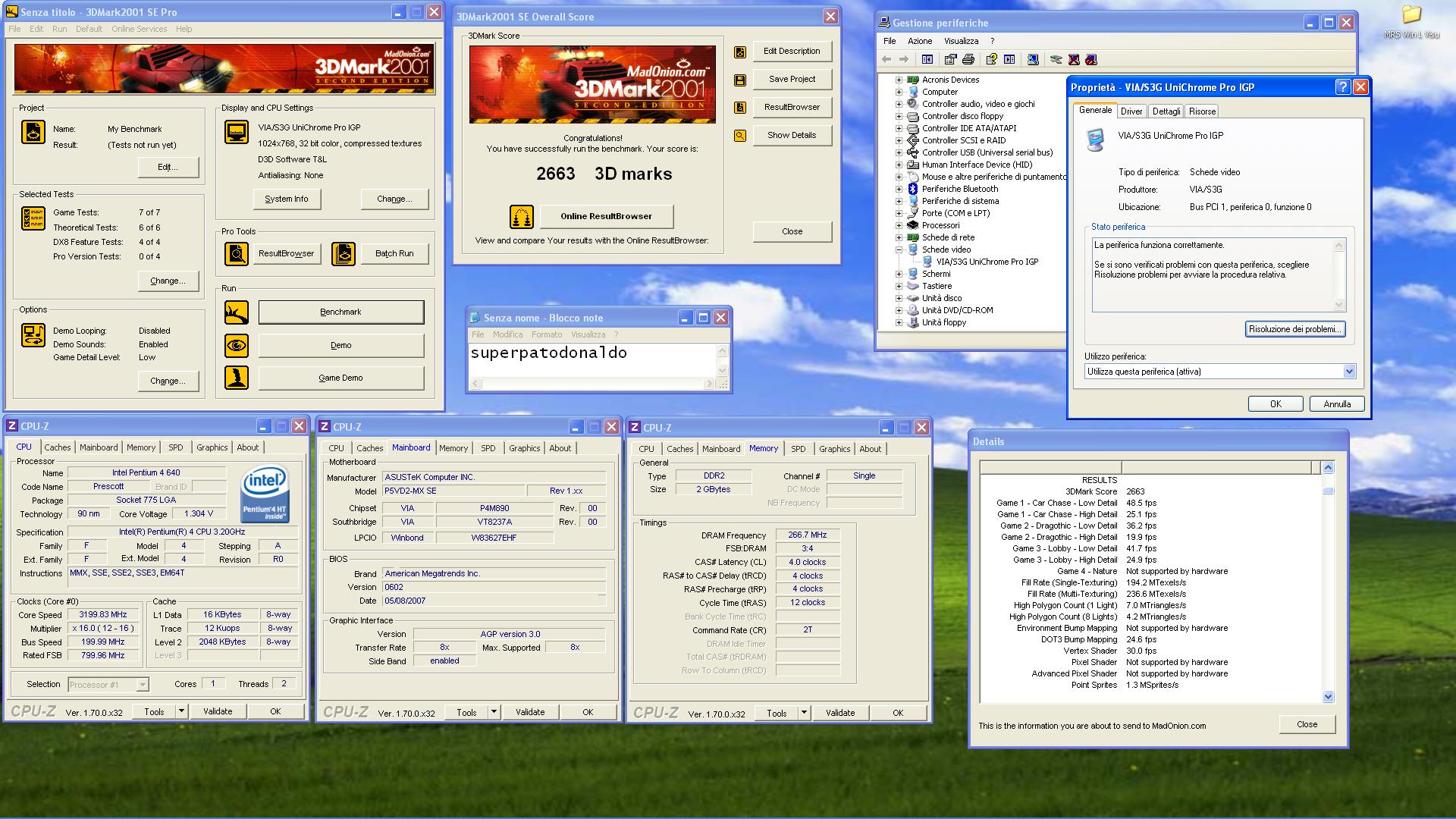Image resolution: width=1456 pixels, height=819 pixels.
Task: Click the Benchmark button
Action: coord(341,312)
